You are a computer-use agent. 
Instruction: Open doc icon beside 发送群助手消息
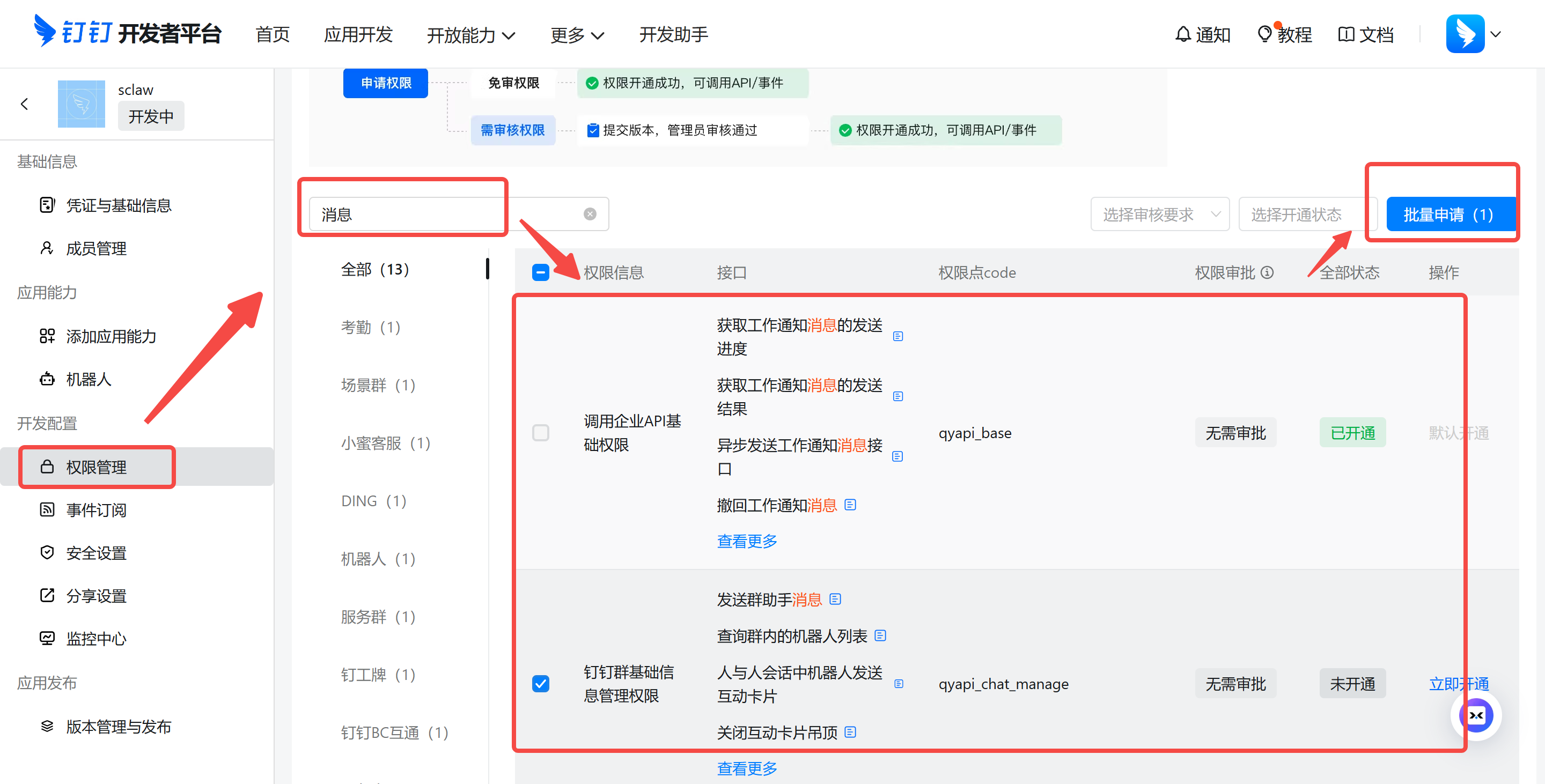tap(835, 599)
